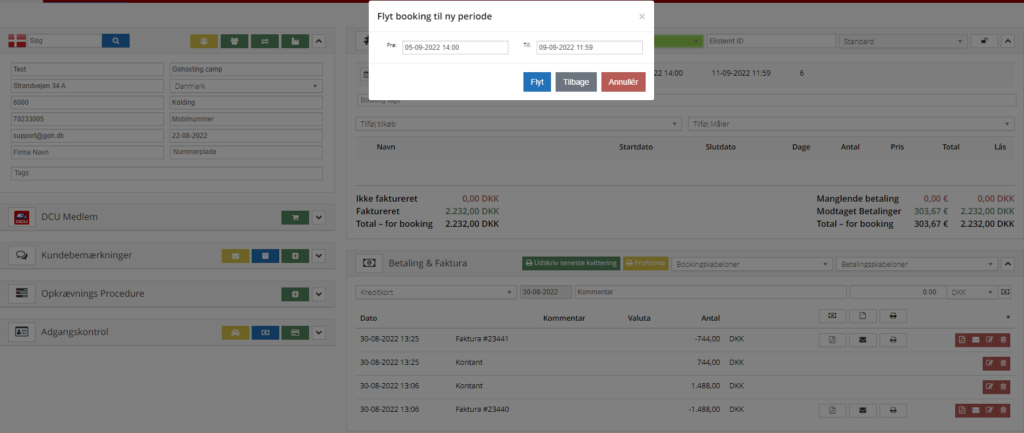This screenshot has width=1024, height=433.
Task: Close the Flyt booking dialog with X
Action: [642, 17]
